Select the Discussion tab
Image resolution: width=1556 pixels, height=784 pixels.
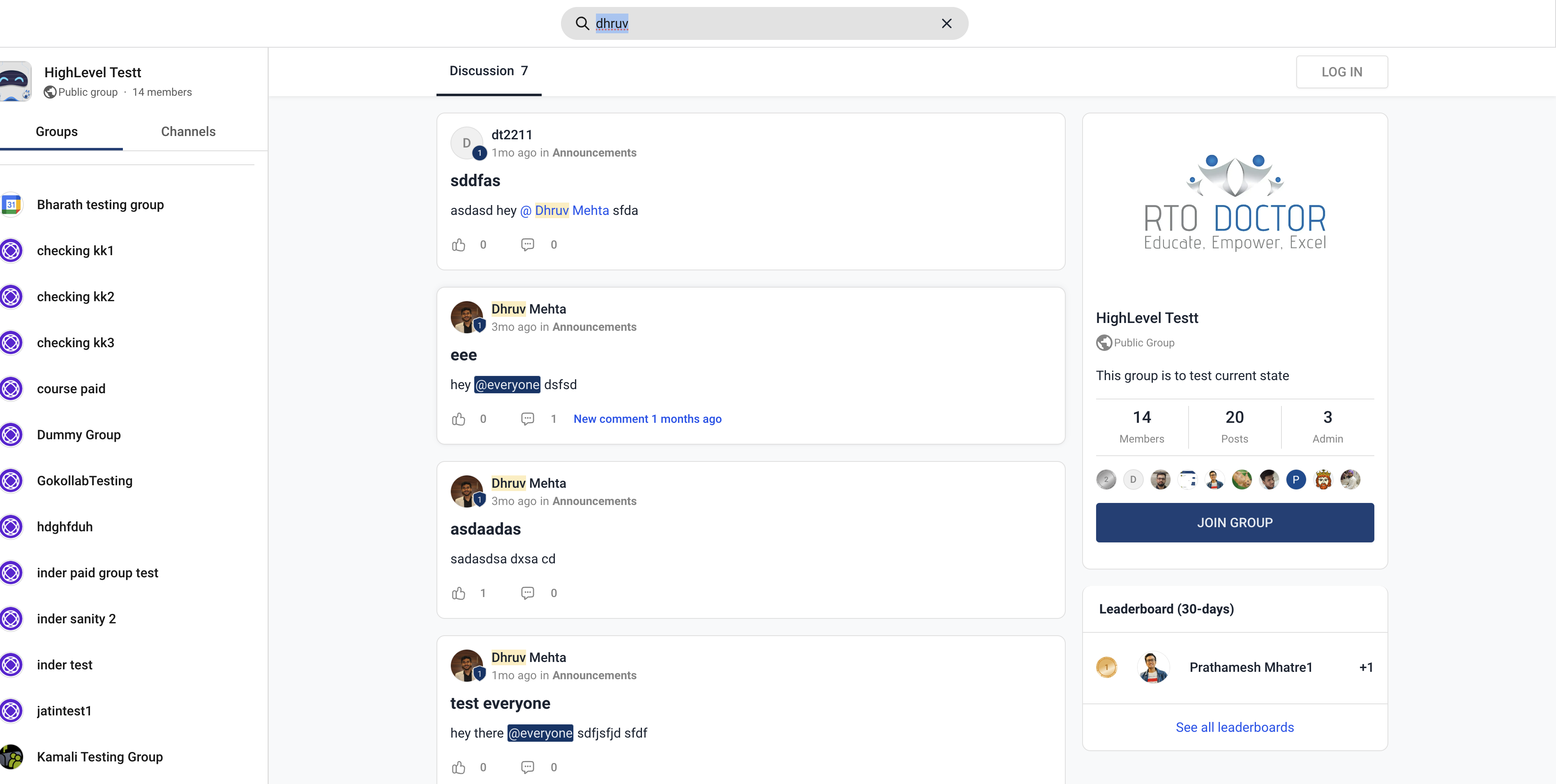[x=488, y=71]
